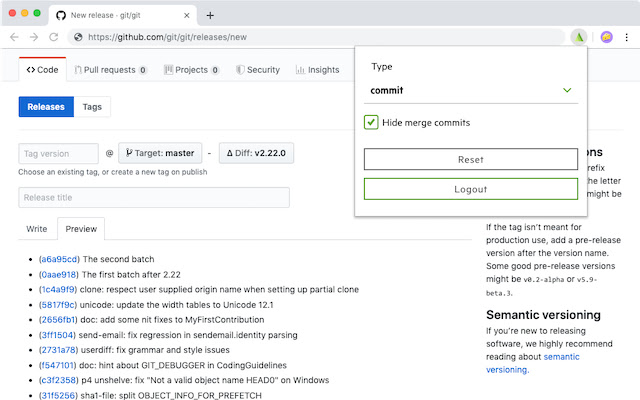Open commit link 3ff1504
This screenshot has height=400, width=640.
click(x=58, y=335)
